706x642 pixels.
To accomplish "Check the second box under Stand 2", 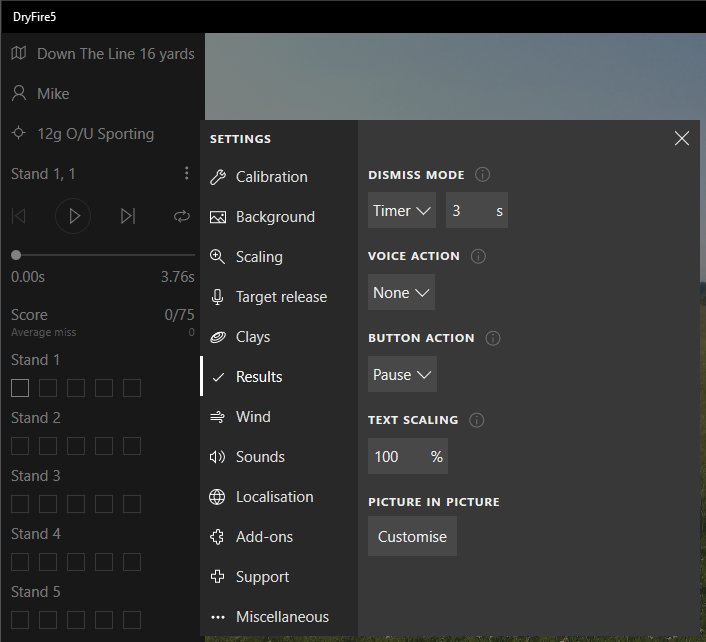I will 48,446.
